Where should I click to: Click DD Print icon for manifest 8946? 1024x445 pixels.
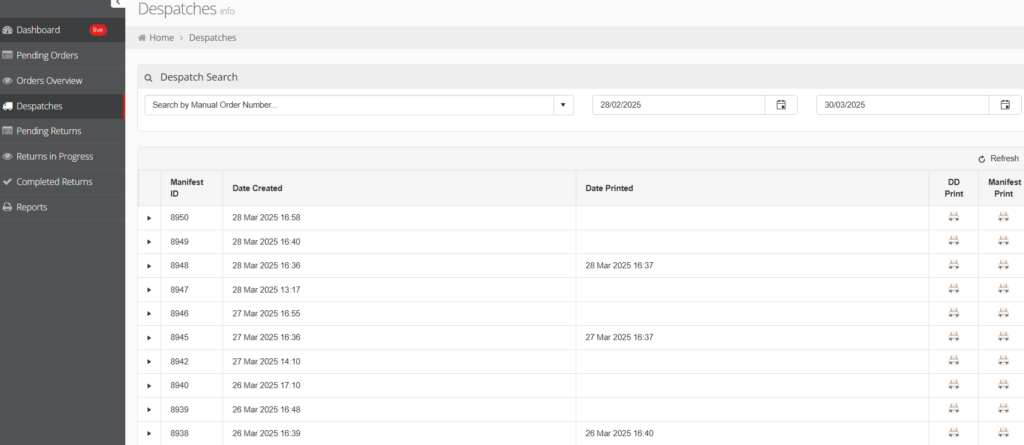[953, 313]
